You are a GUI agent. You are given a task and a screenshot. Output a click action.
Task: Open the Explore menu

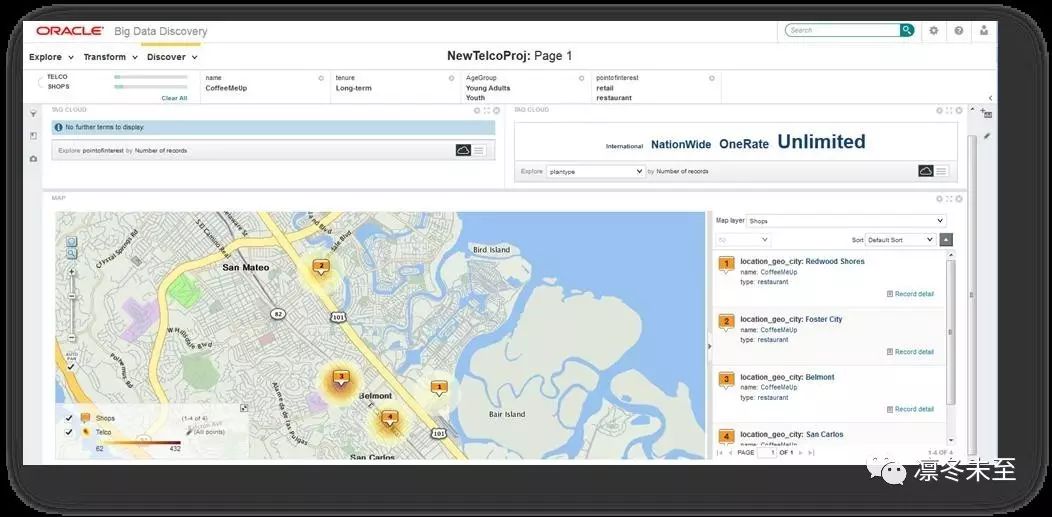click(x=52, y=57)
